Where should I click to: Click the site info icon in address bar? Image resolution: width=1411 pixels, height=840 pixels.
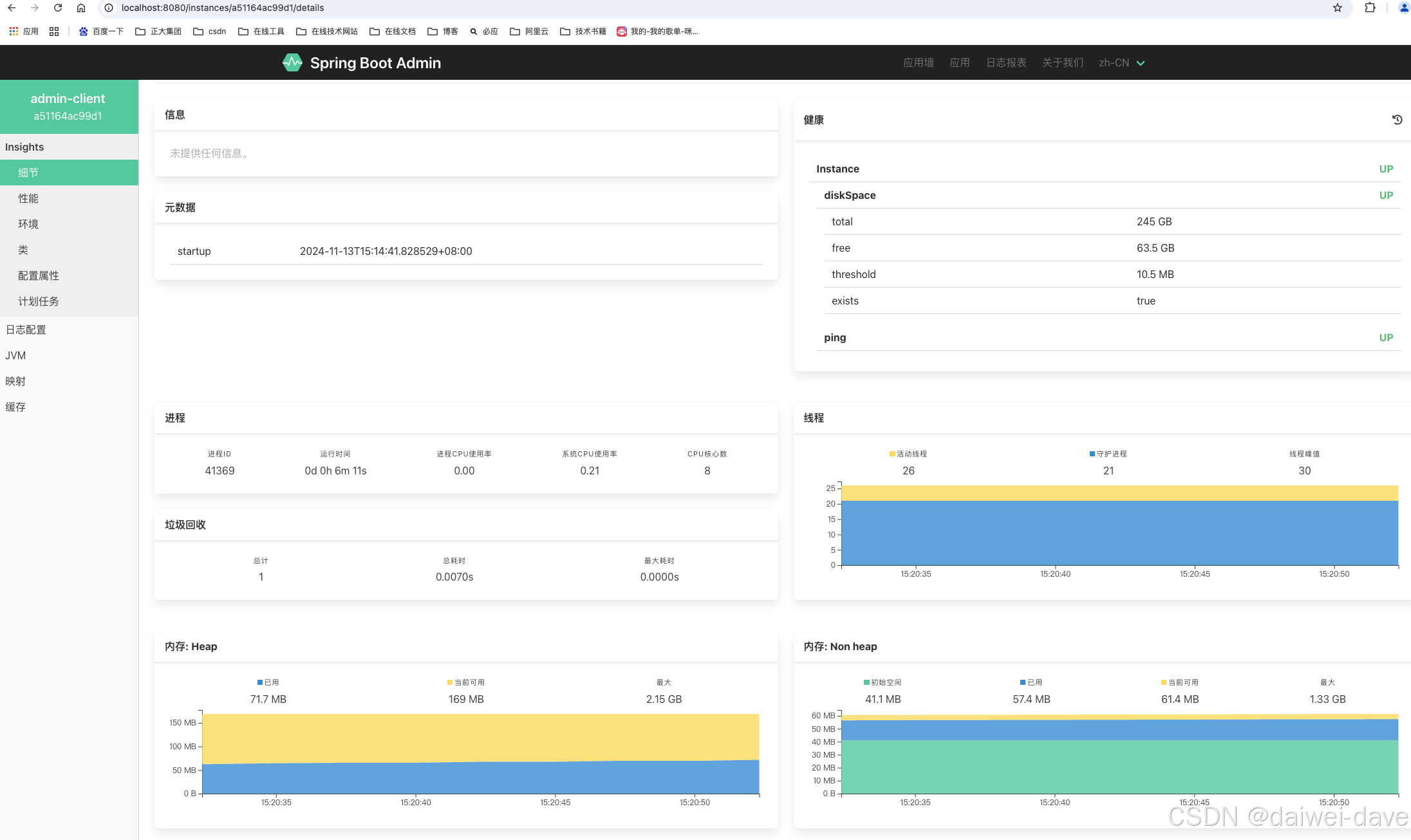pos(109,8)
